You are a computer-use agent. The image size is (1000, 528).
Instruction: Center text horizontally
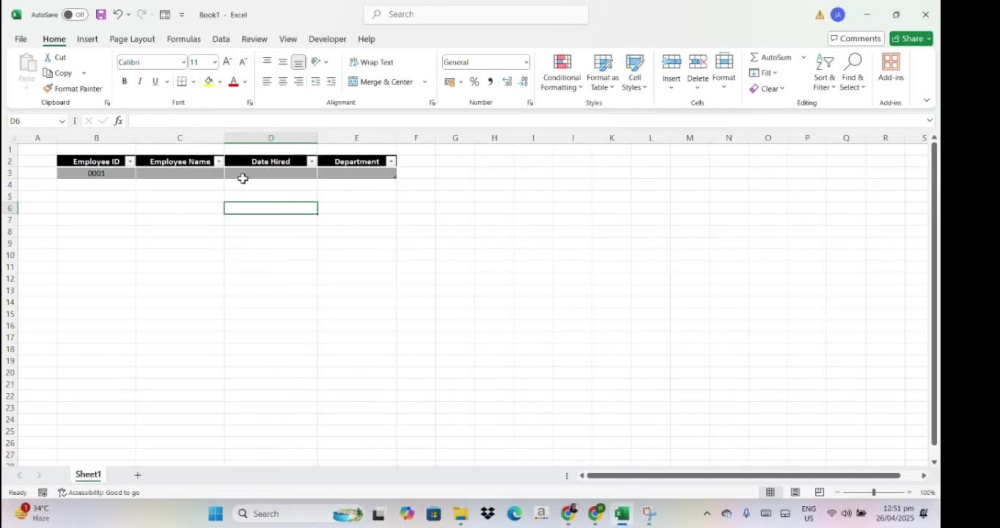point(283,82)
